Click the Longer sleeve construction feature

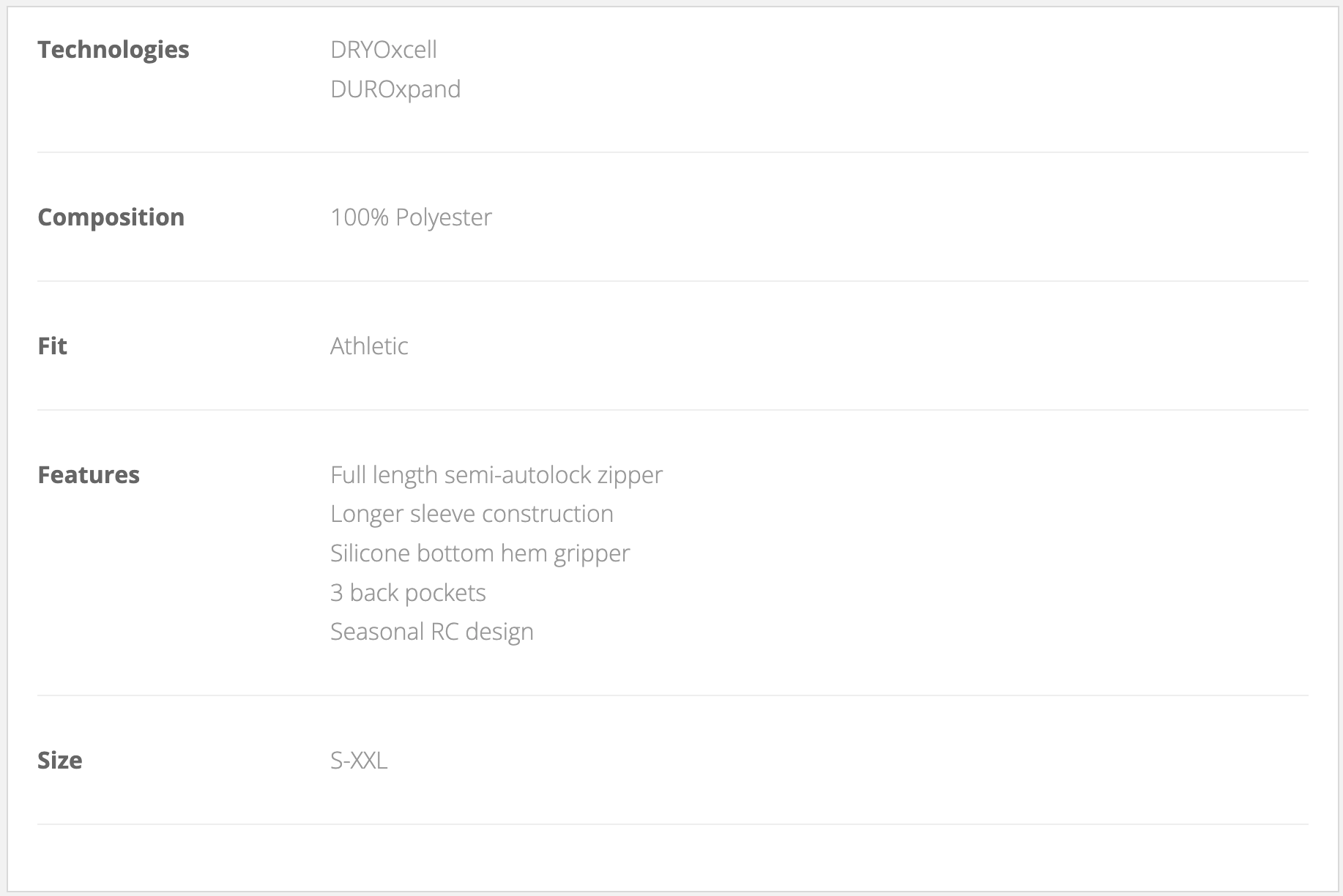(x=472, y=514)
